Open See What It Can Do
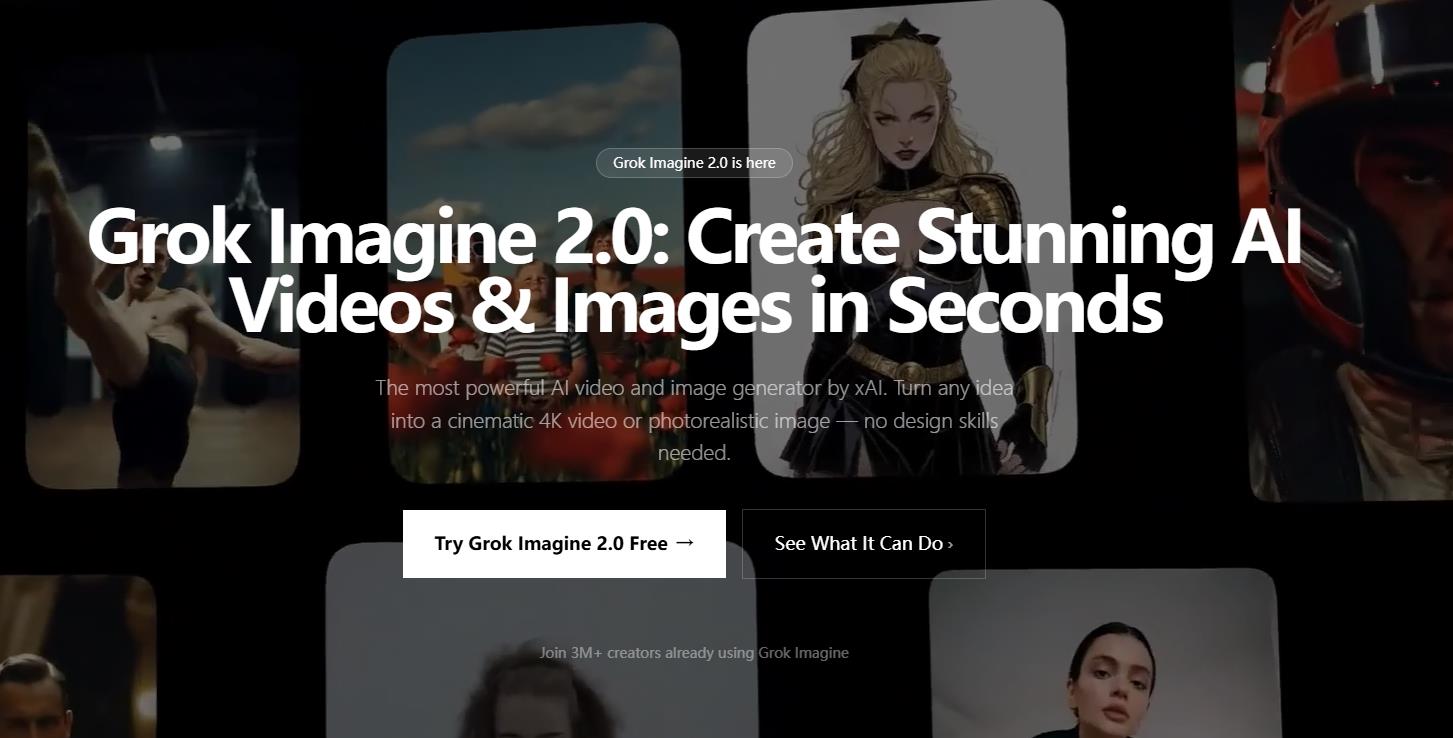Viewport: 1453px width, 738px height. click(x=862, y=544)
